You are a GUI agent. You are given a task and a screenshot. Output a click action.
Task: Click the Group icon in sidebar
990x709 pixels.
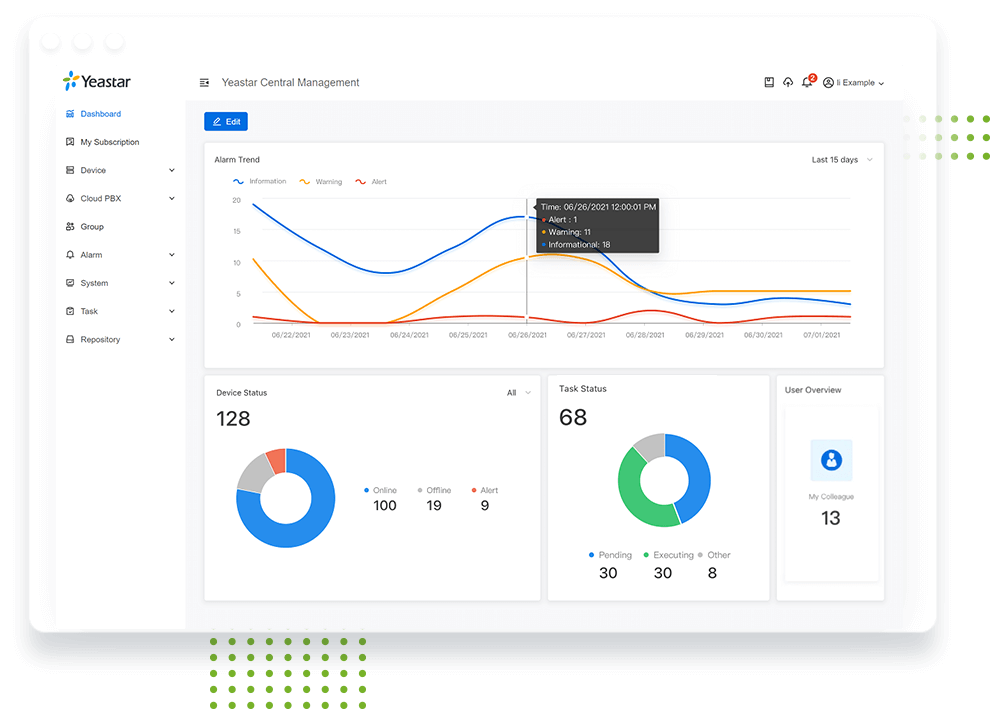coord(70,227)
